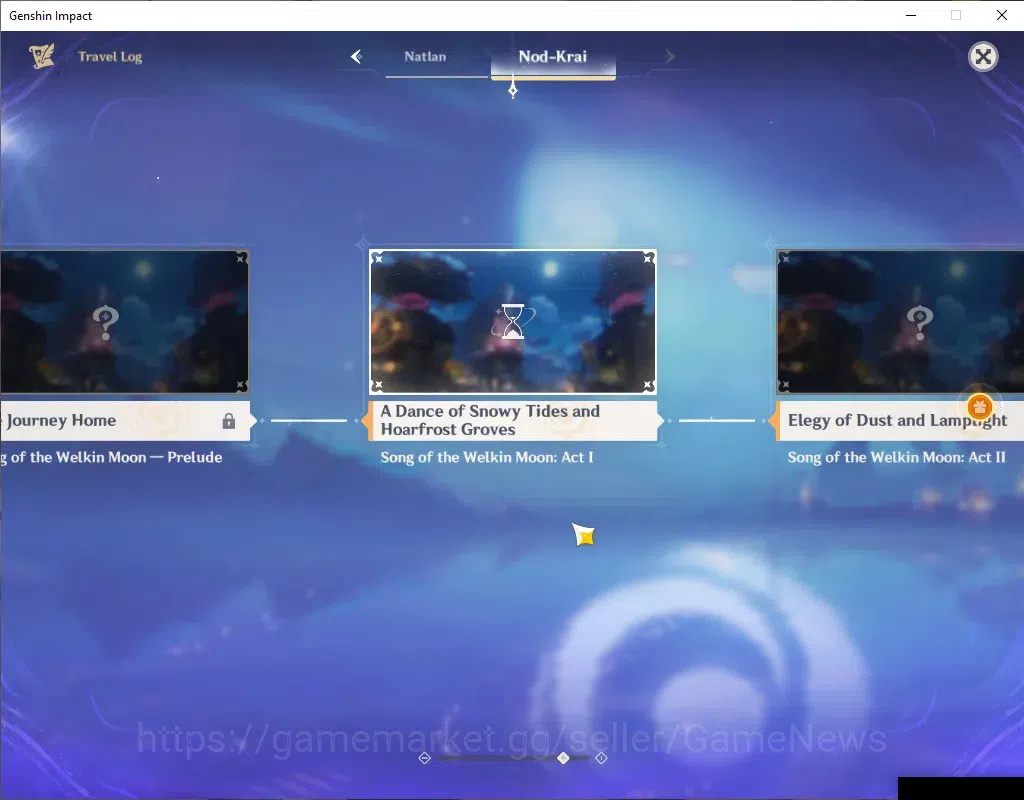Viewport: 1024px width, 800px height.
Task: Go to the previous region with the left arrow
Action: [x=357, y=57]
